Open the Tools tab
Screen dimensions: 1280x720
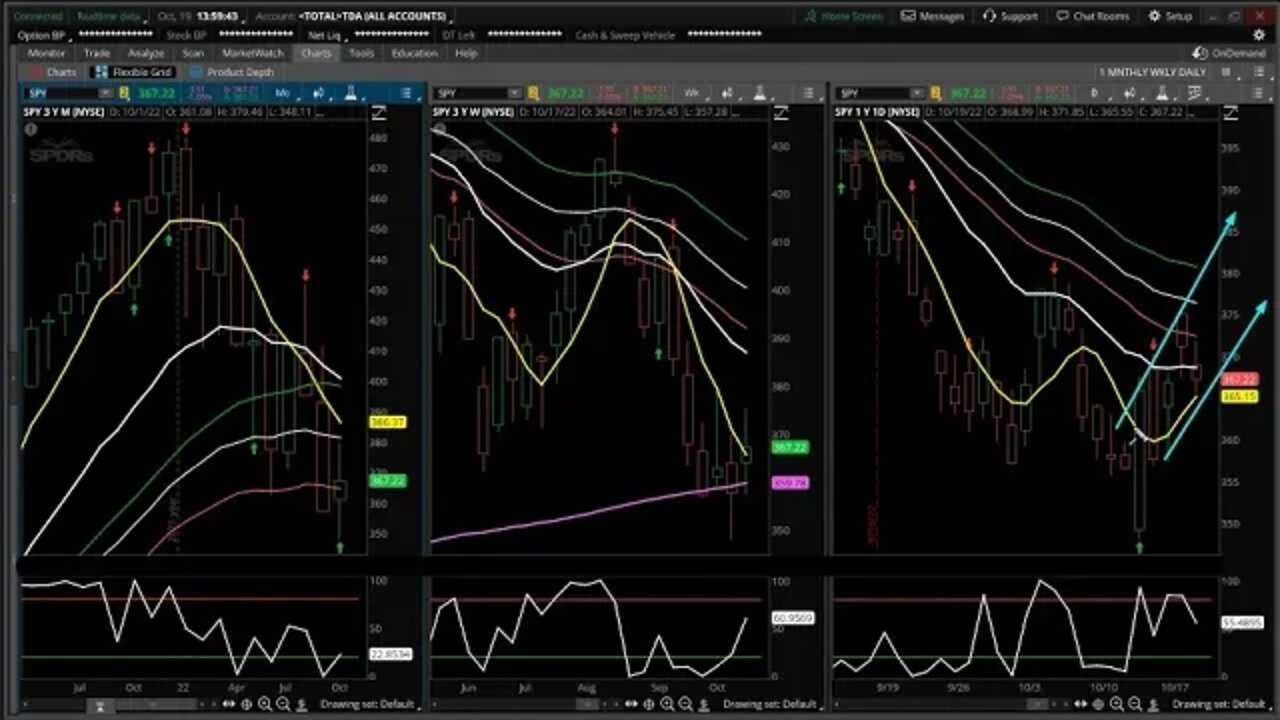click(x=362, y=53)
